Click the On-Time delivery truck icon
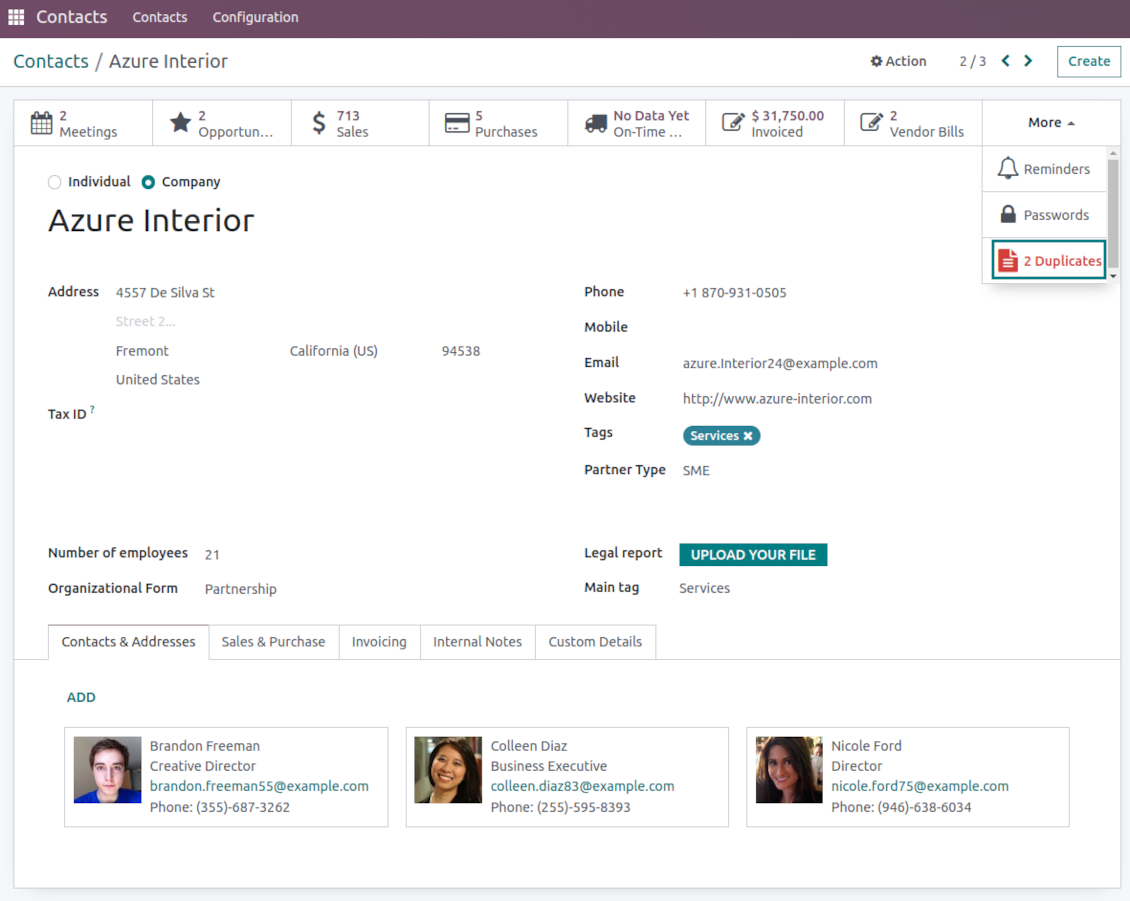Image resolution: width=1130 pixels, height=901 pixels. click(597, 122)
